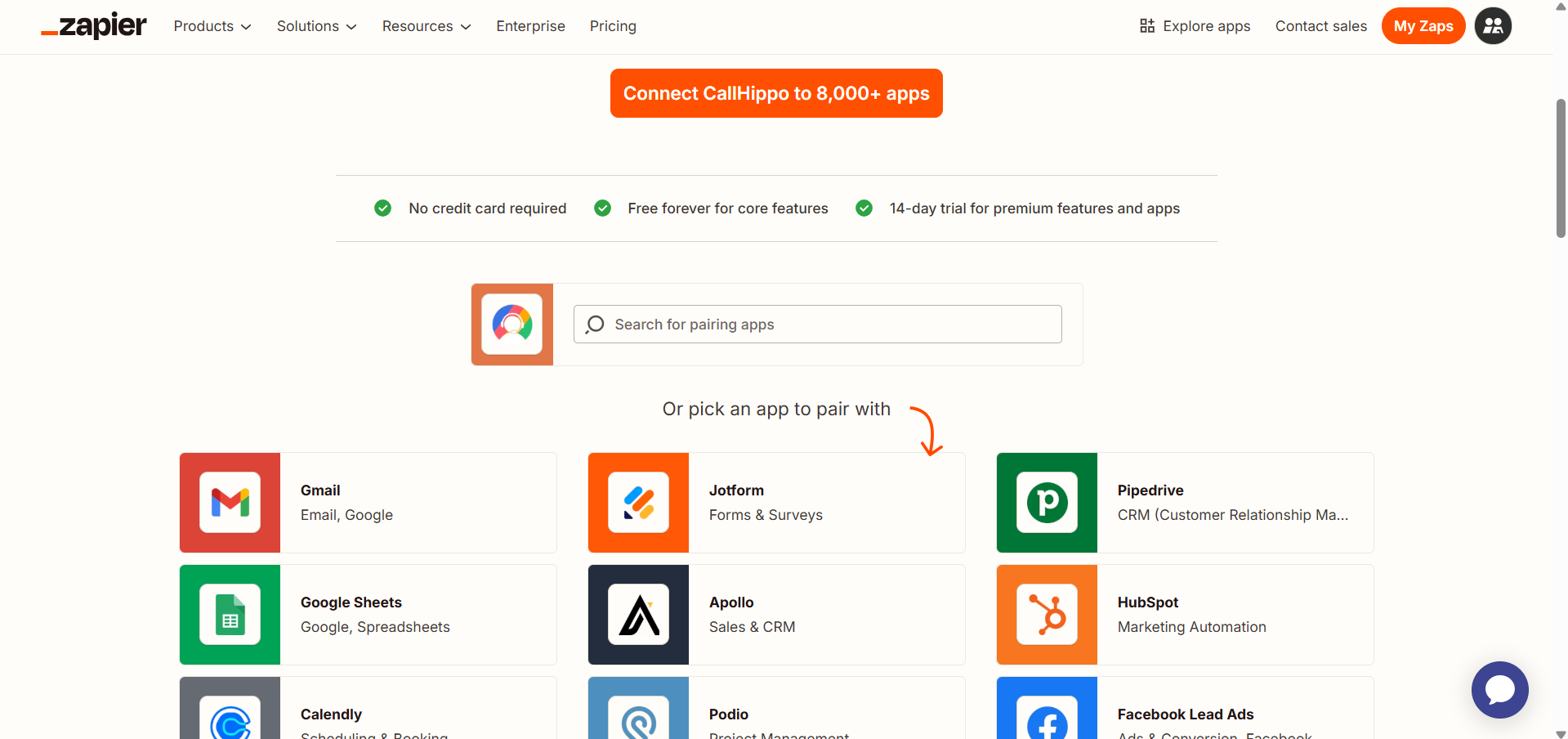Image resolution: width=1568 pixels, height=739 pixels.
Task: Open My Zaps
Action: click(x=1423, y=26)
